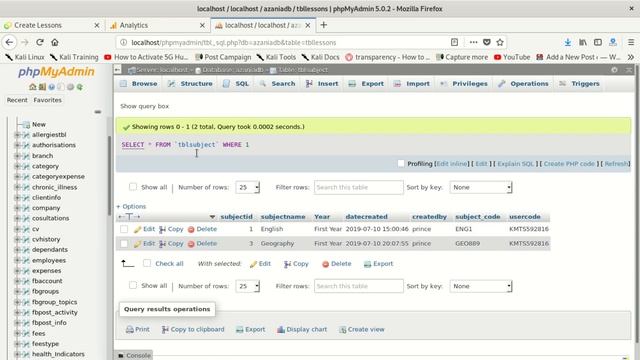The image size is (640, 360).
Task: Click Show query box link
Action: [x=144, y=106]
